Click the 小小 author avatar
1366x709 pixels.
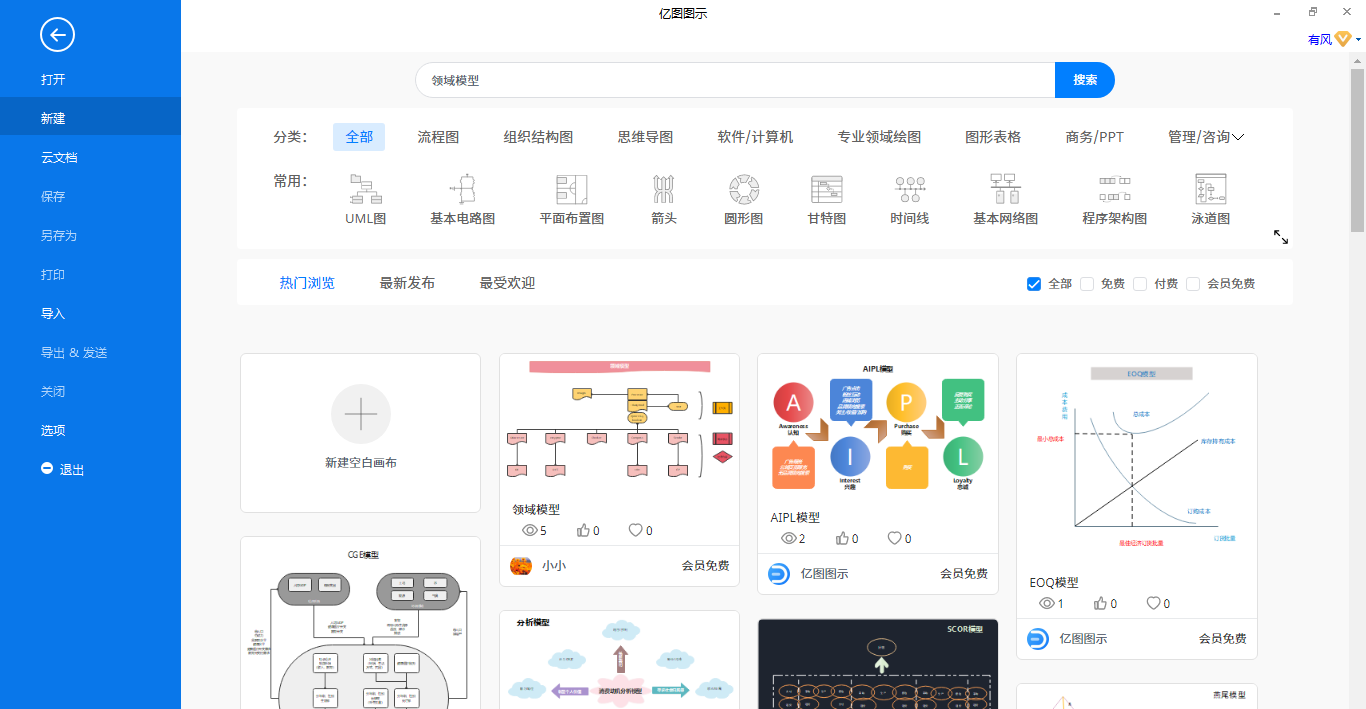(521, 566)
